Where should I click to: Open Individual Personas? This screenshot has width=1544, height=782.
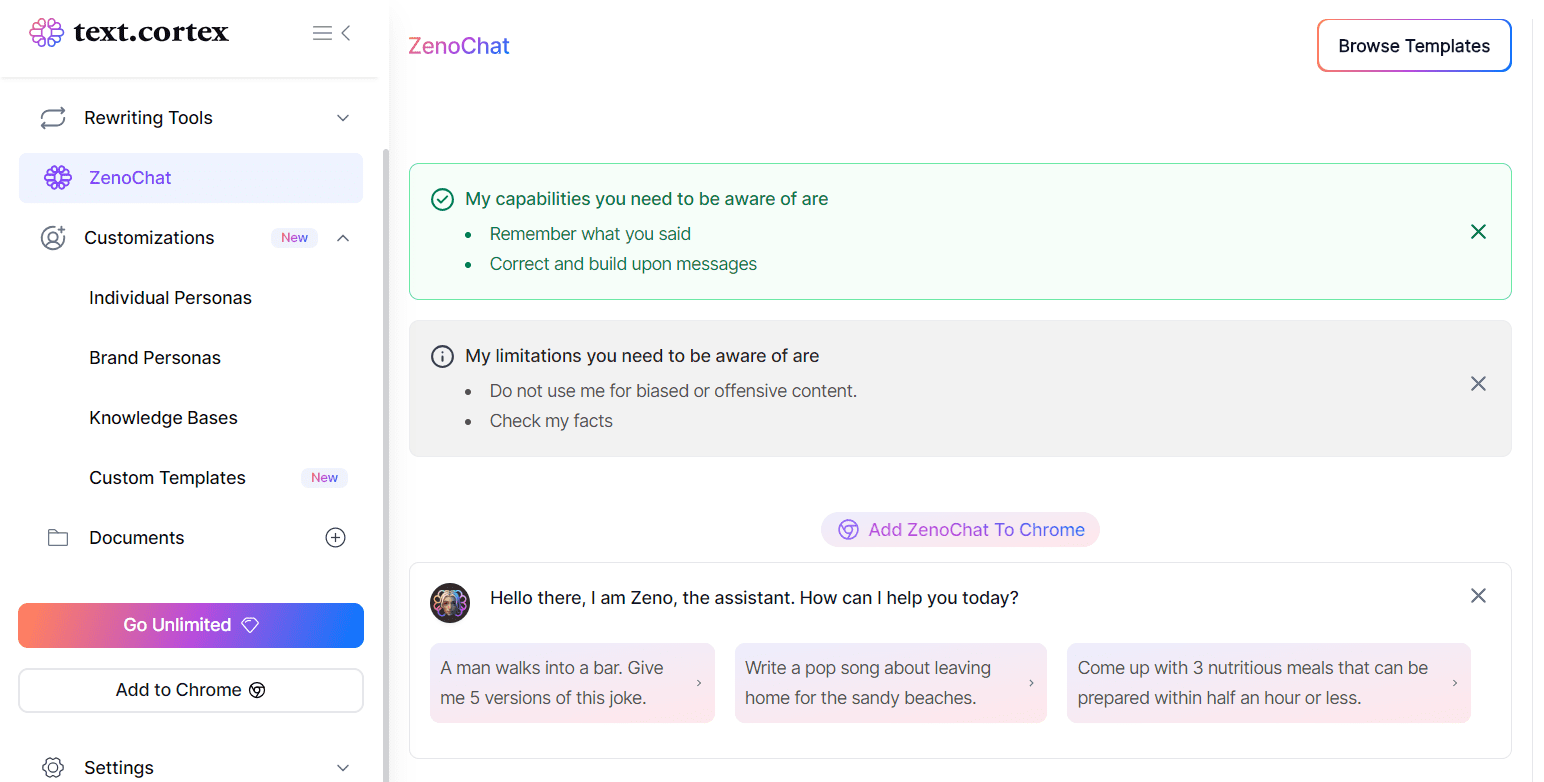[x=170, y=297]
